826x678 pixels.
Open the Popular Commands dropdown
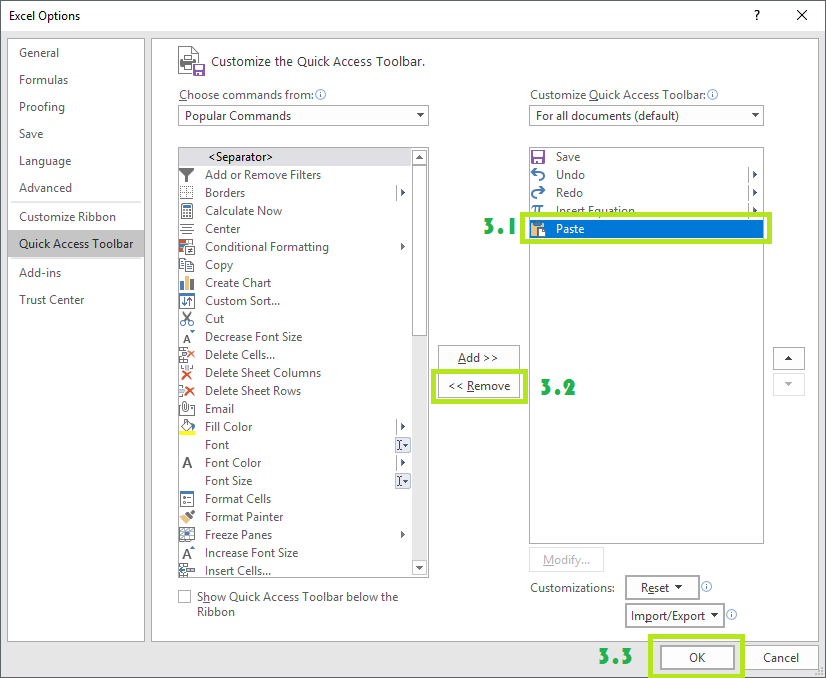click(303, 116)
